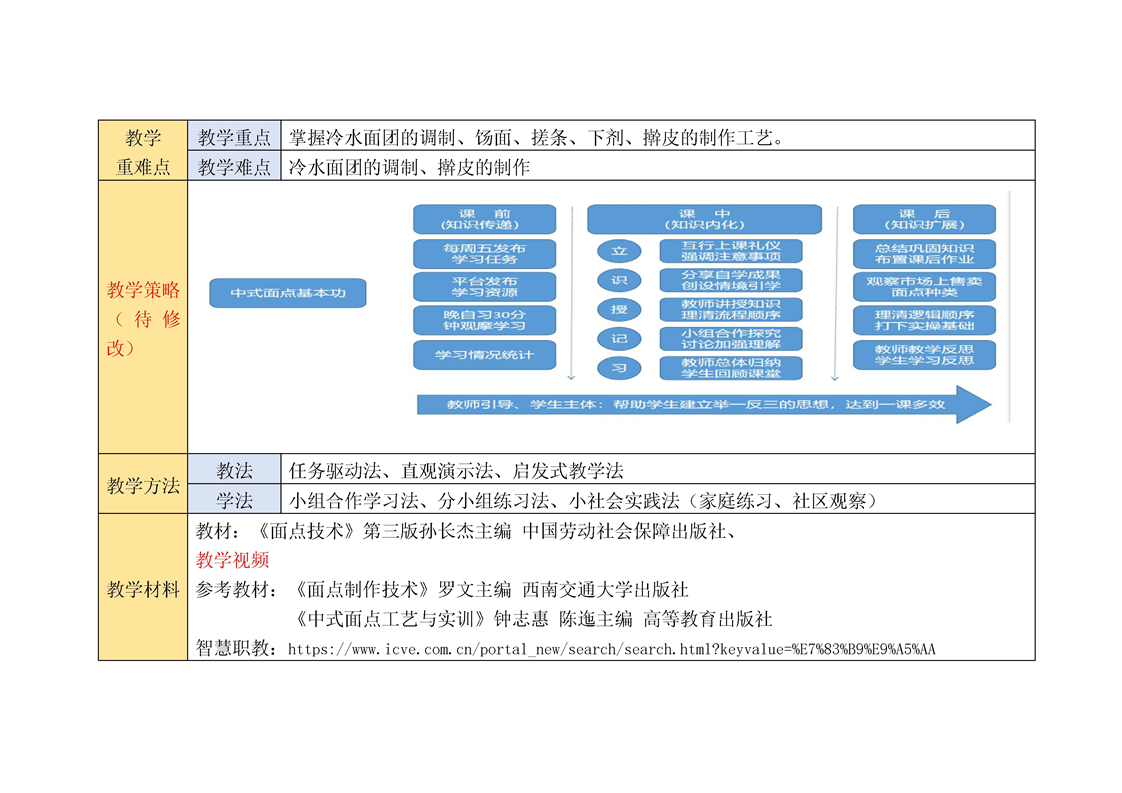Open the icve.com.cn 智慧职教 URL
Screen dimensions: 1122x793
pyautogui.click(x=611, y=649)
